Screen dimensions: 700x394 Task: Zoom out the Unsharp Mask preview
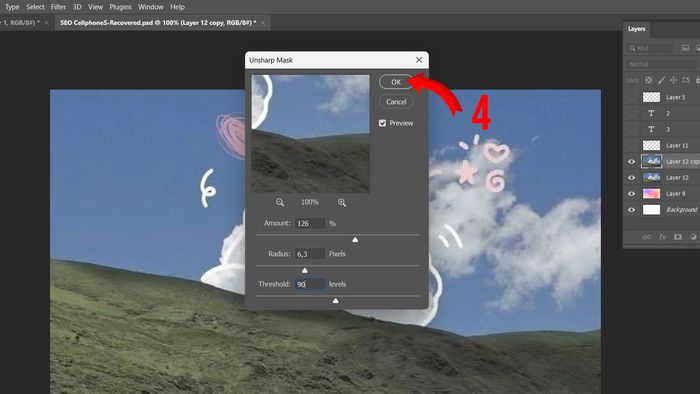pyautogui.click(x=280, y=203)
